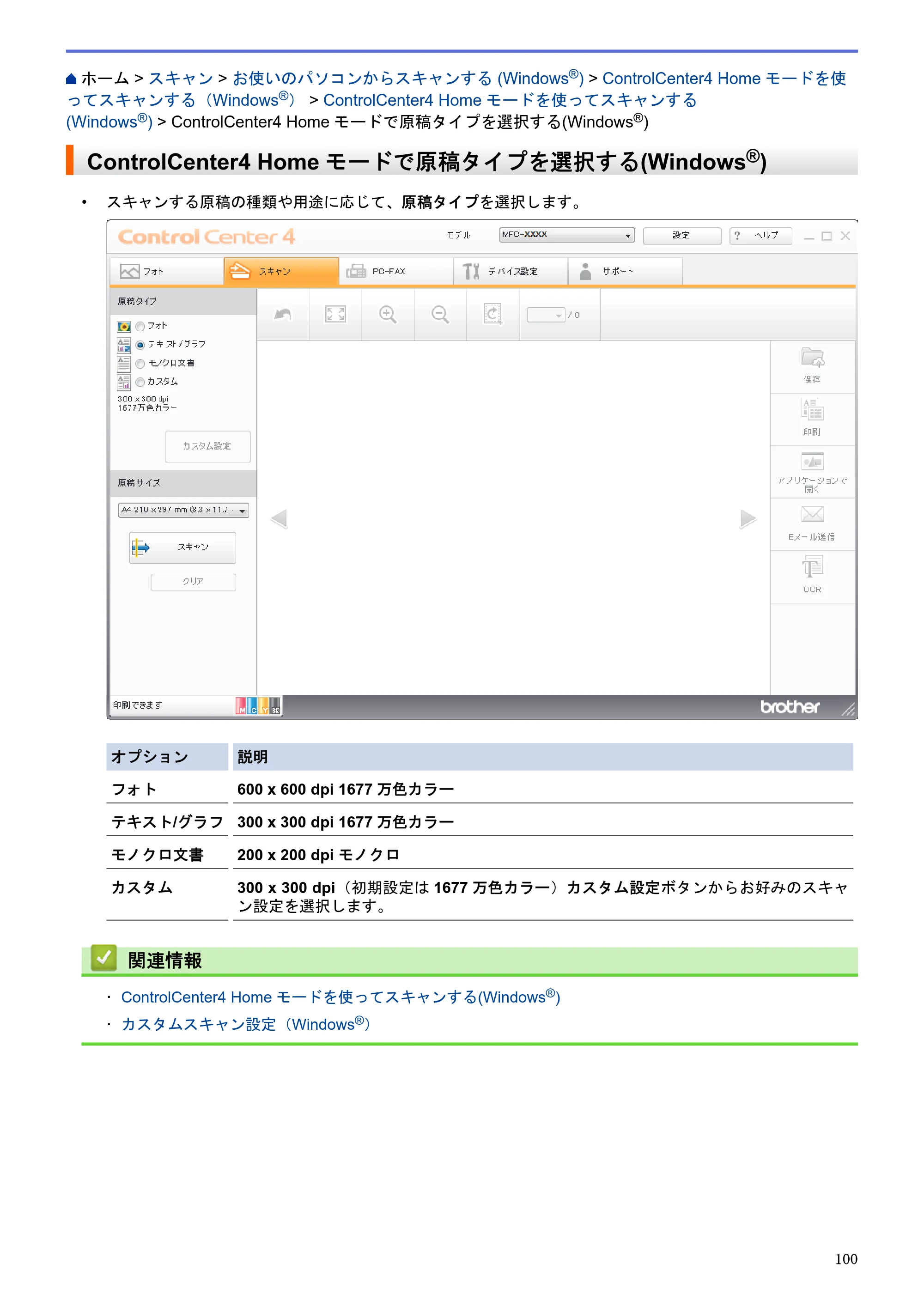Click the text/graph document type icon
The height and width of the screenshot is (1307, 924).
pyautogui.click(x=123, y=345)
